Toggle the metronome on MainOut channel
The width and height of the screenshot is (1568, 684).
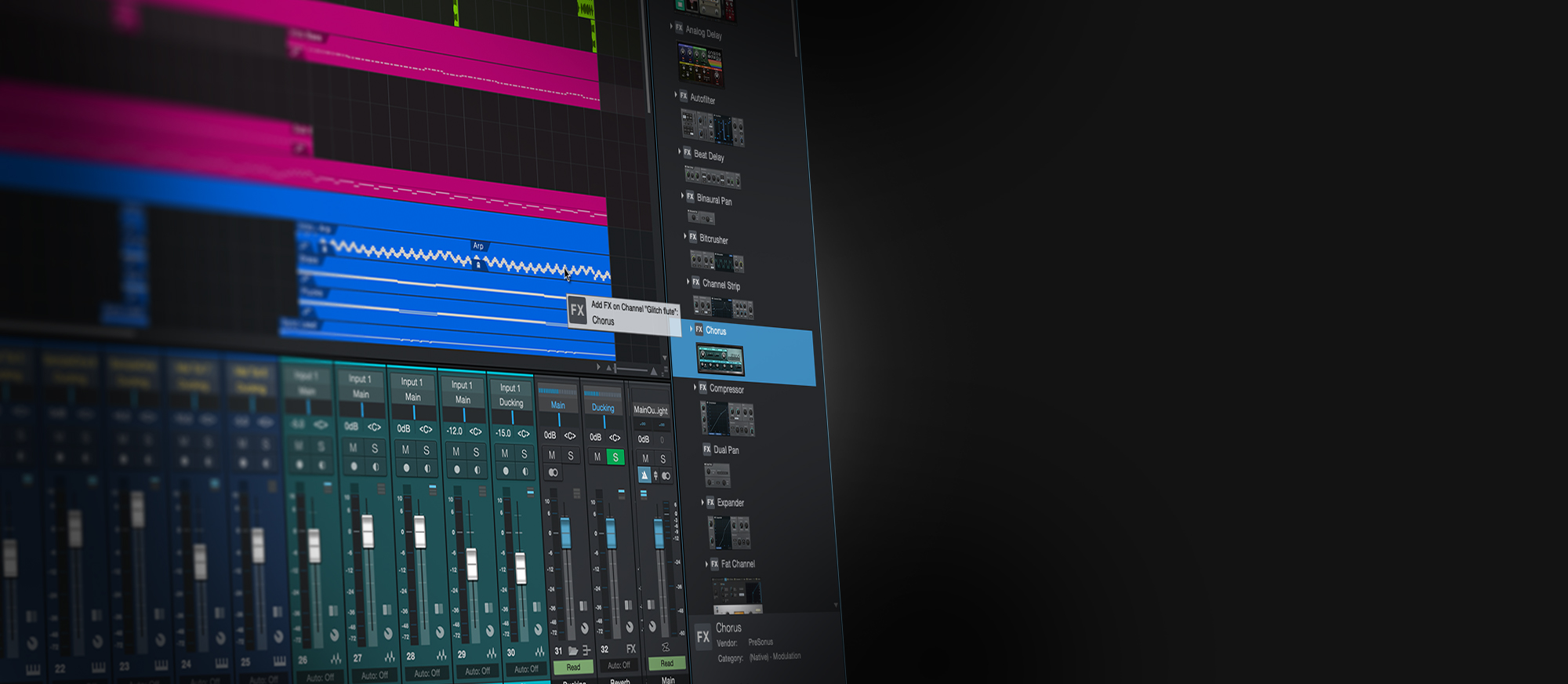(x=644, y=475)
